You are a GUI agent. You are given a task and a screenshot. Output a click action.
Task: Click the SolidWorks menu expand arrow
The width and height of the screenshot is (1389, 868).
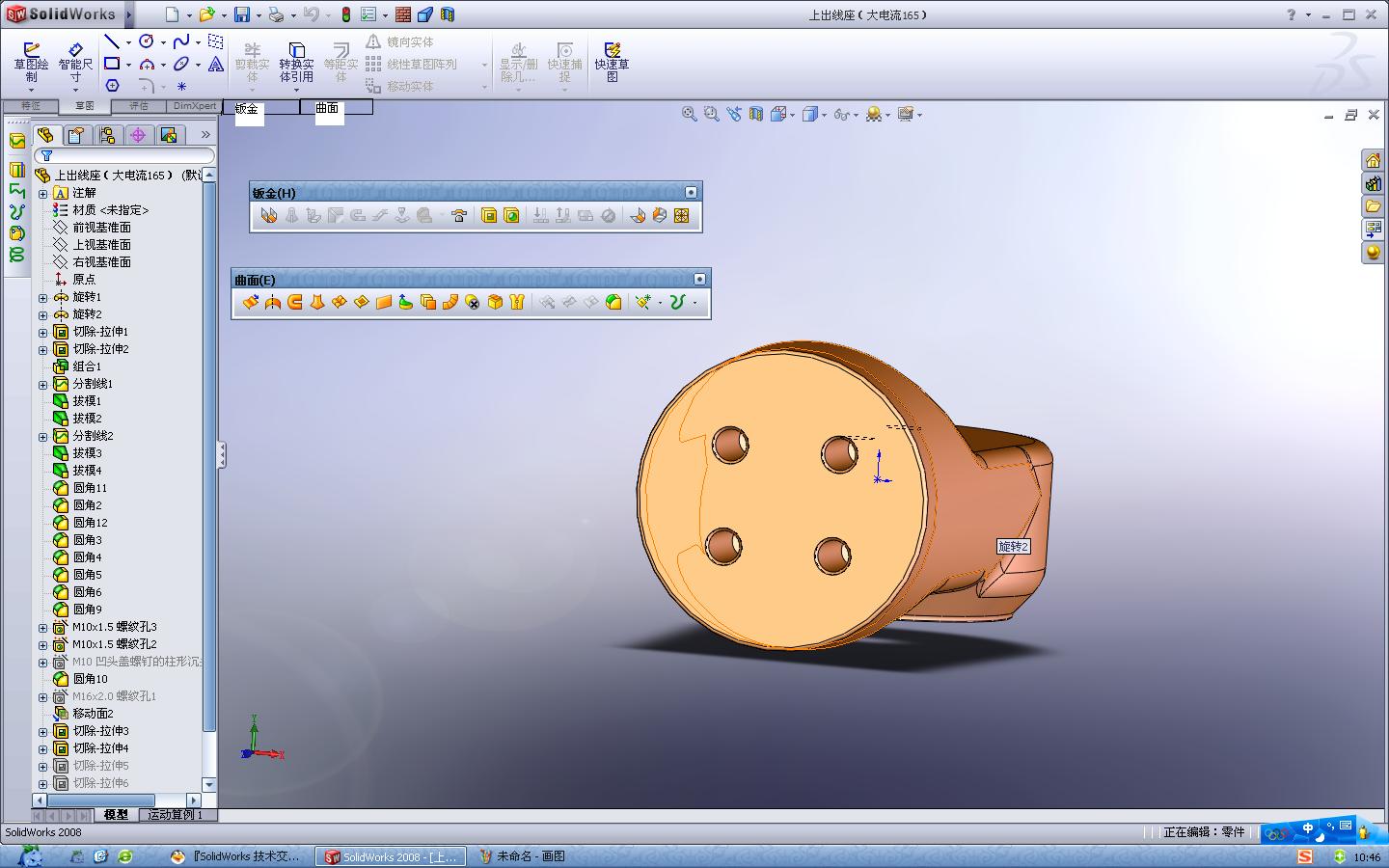128,14
